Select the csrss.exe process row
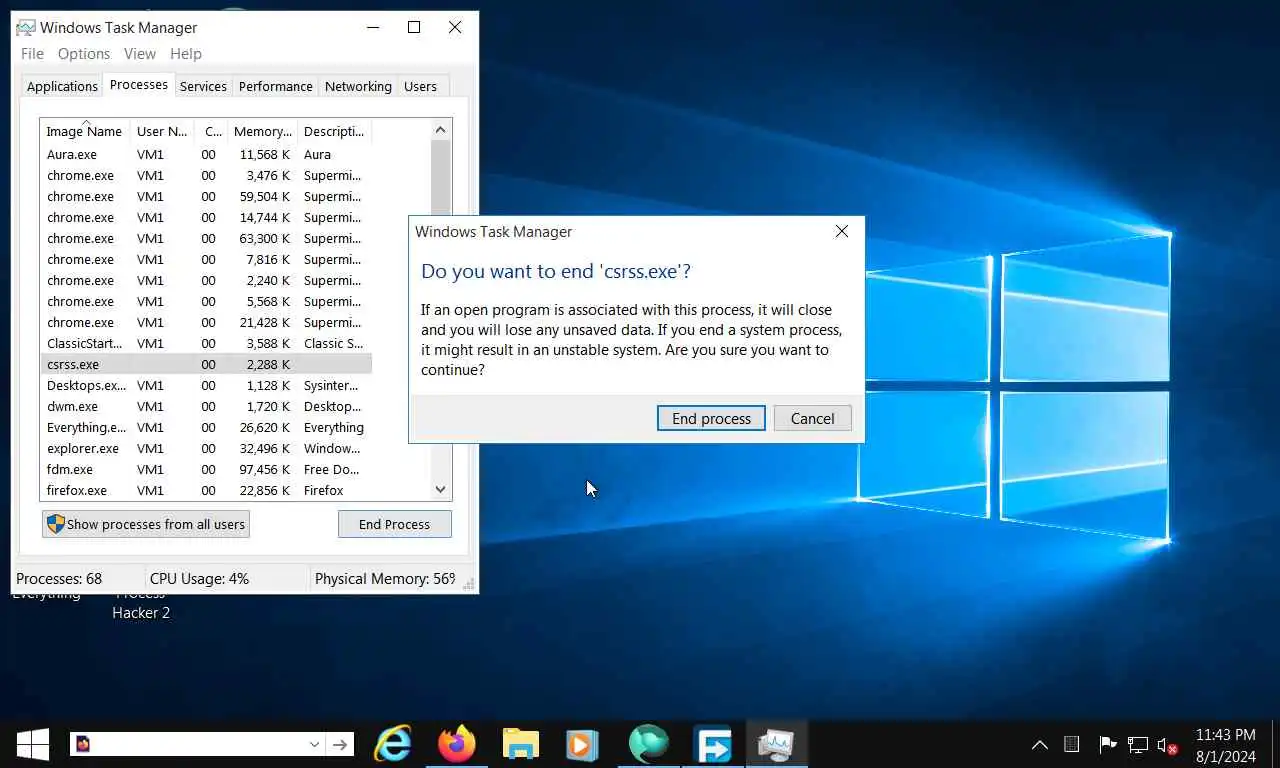 (206, 365)
